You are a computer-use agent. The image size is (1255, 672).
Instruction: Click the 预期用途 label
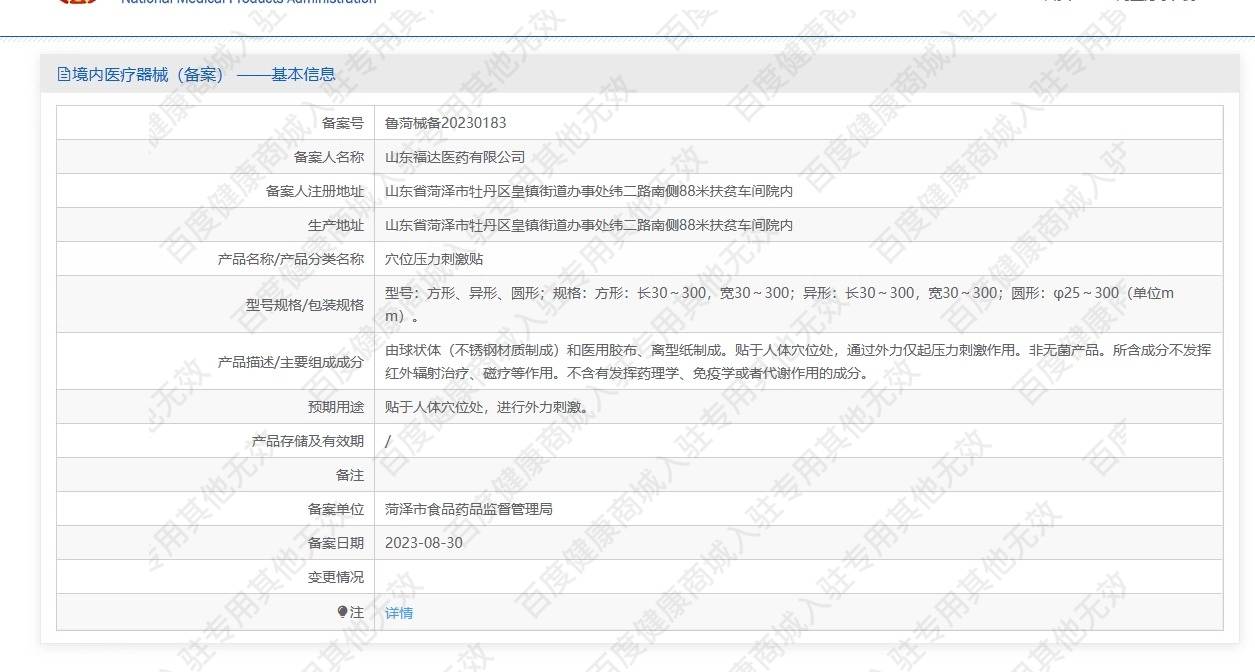coord(336,407)
